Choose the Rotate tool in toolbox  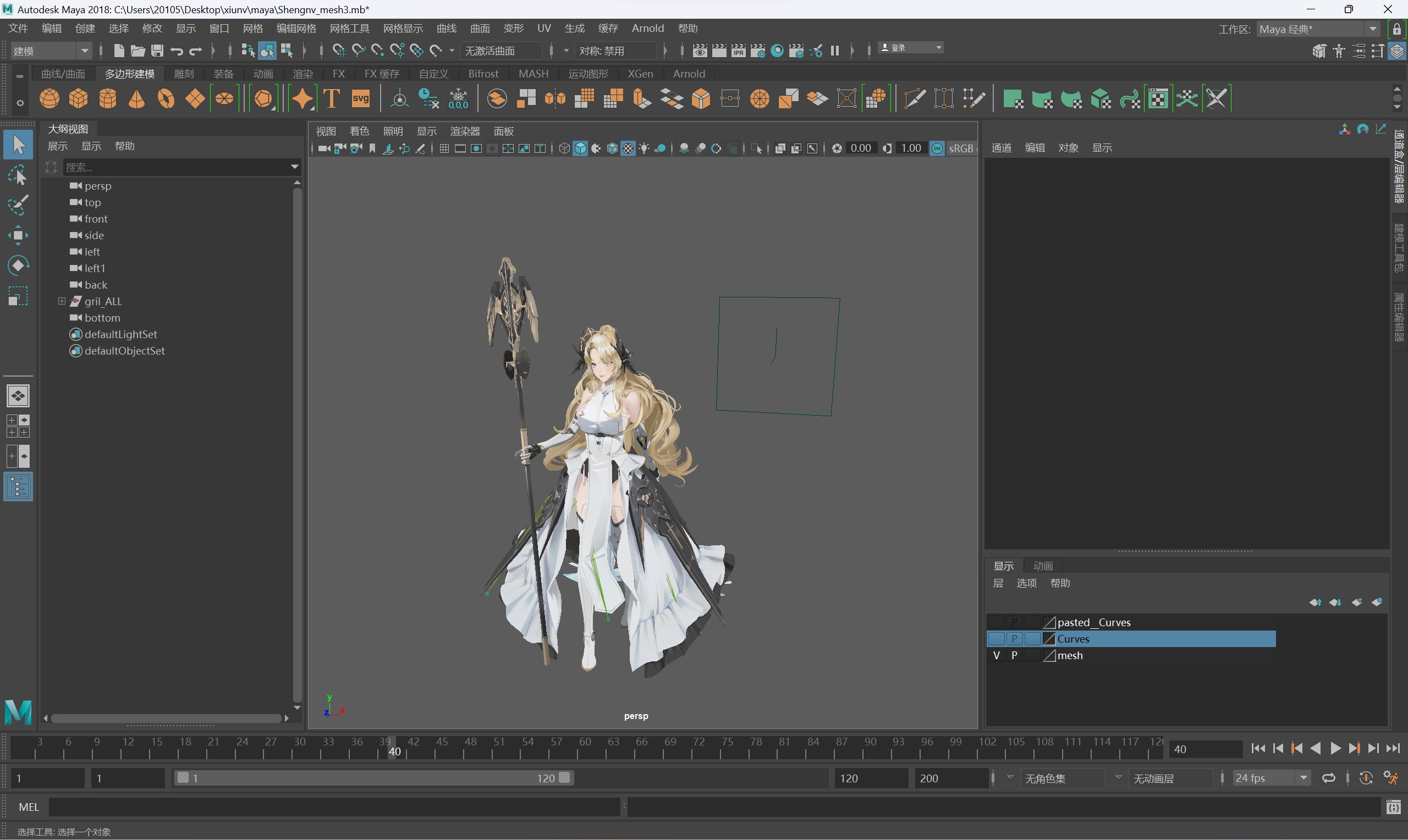click(18, 266)
